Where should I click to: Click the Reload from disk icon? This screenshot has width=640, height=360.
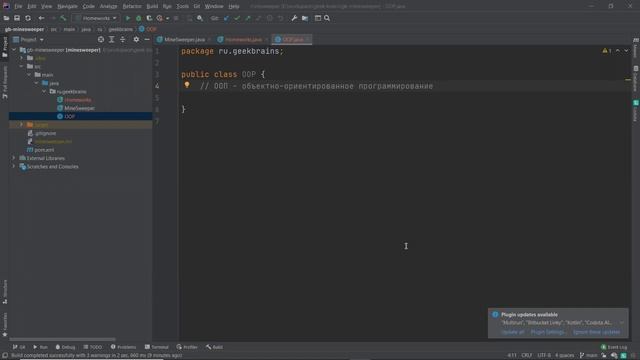coord(28,18)
